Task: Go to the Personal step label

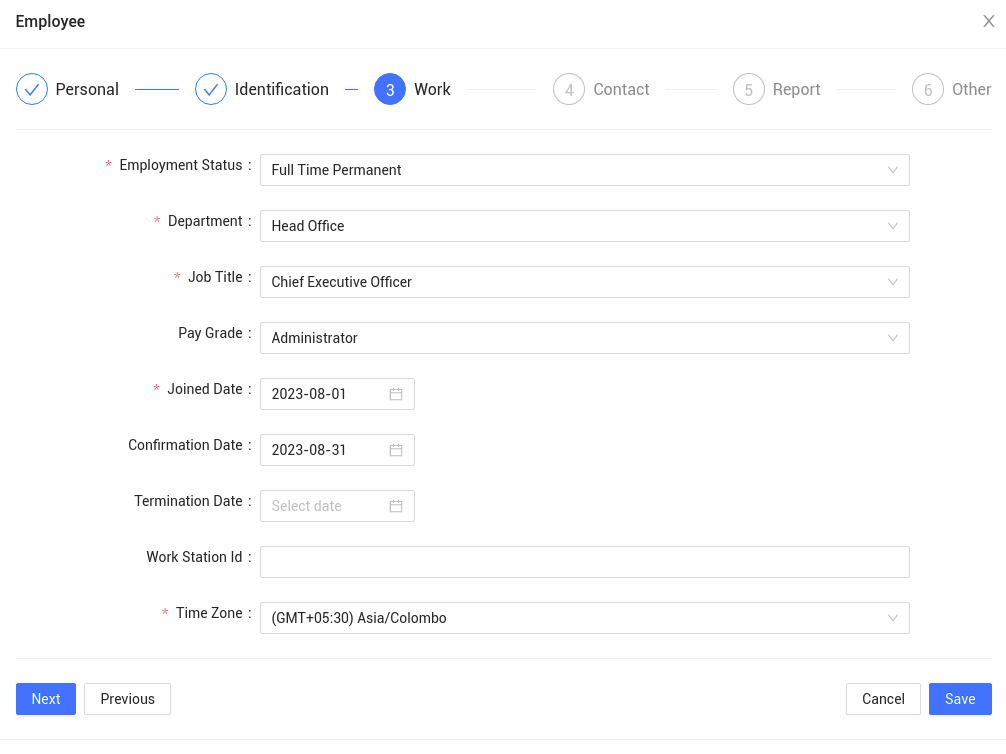Action: click(87, 89)
